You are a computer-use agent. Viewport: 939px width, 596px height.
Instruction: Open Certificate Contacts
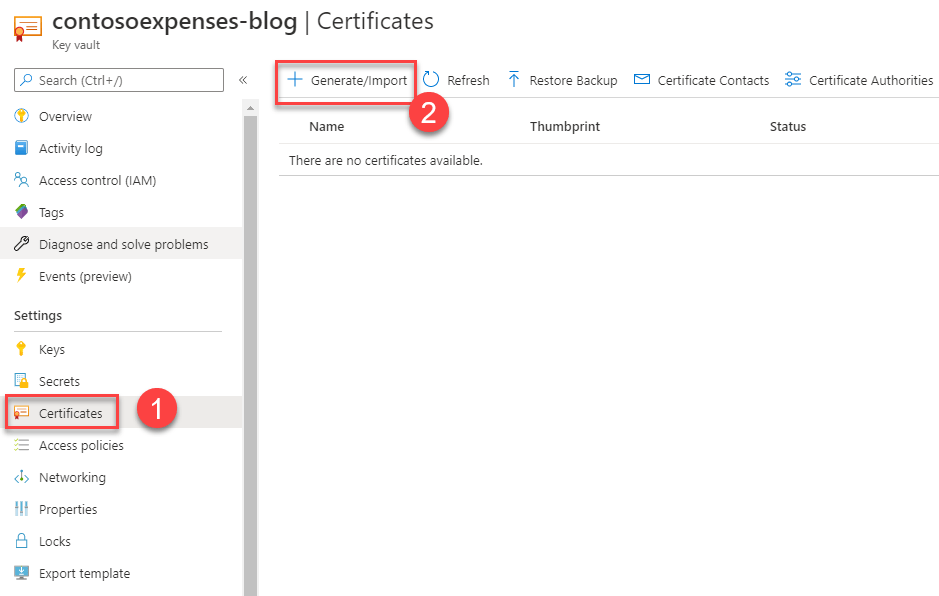pos(701,80)
